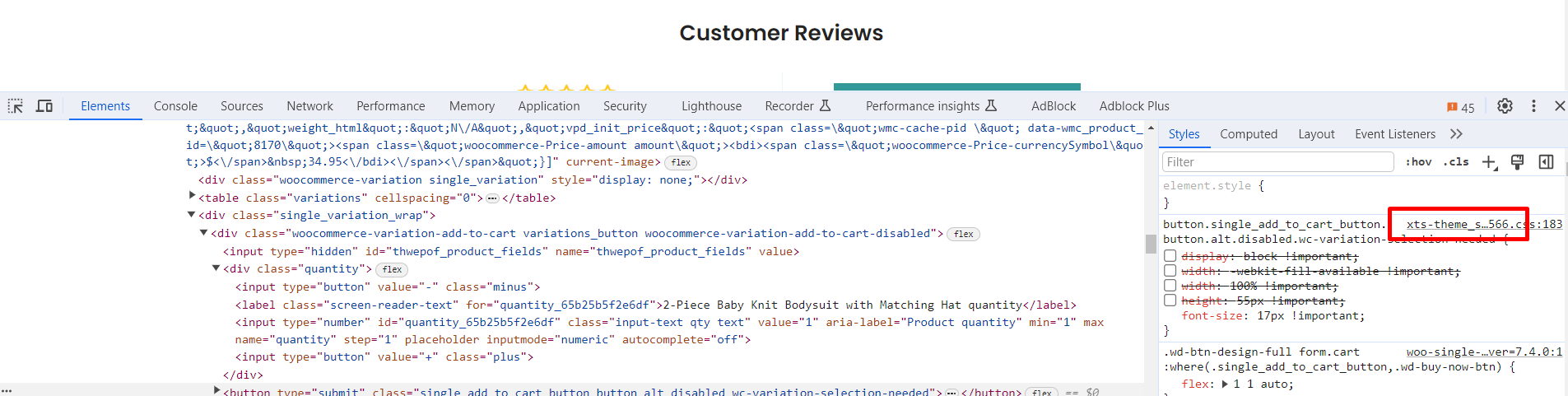Image resolution: width=1568 pixels, height=396 pixels.
Task: Open the Security tab
Action: [x=625, y=106]
